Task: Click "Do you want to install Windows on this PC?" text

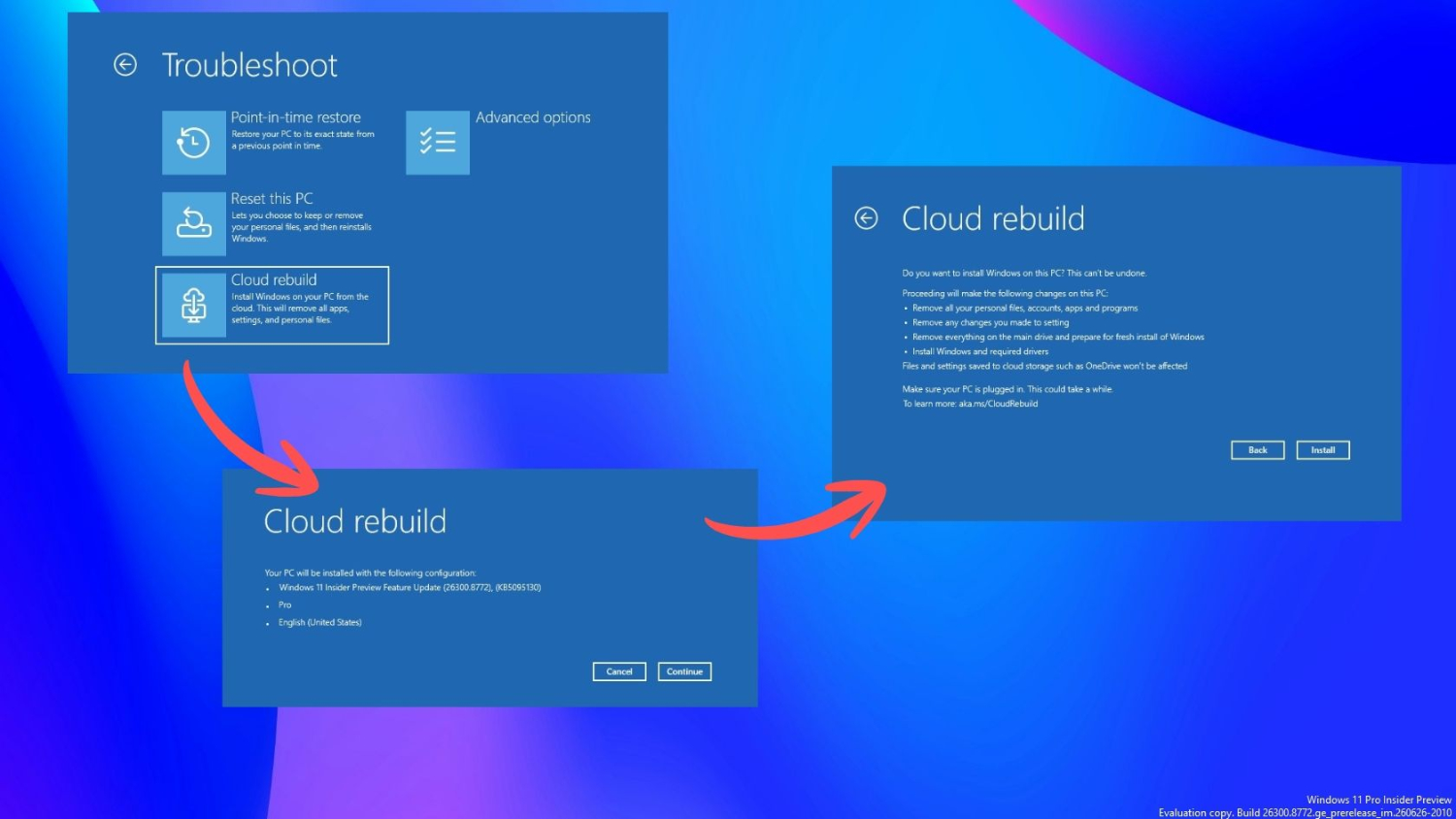Action: coord(1024,273)
